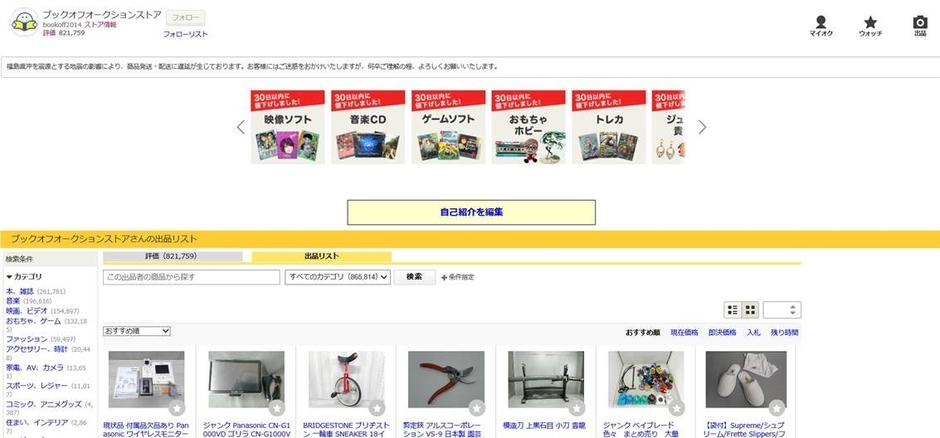Toggle watch star on pruning shears item
Viewport: 940px width, 438px height.
477,408
